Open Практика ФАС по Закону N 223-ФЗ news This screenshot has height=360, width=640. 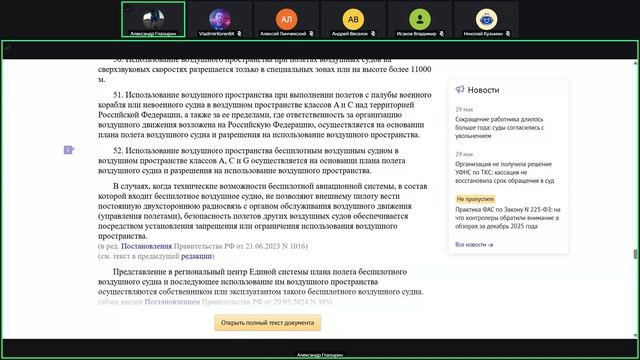[x=508, y=218]
